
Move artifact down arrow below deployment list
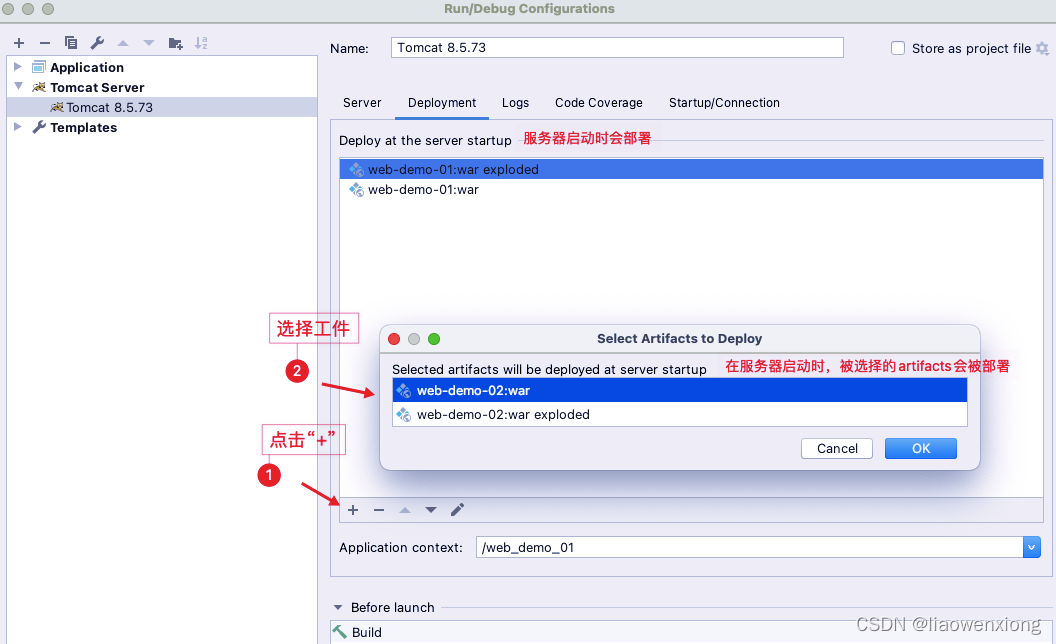(x=431, y=510)
